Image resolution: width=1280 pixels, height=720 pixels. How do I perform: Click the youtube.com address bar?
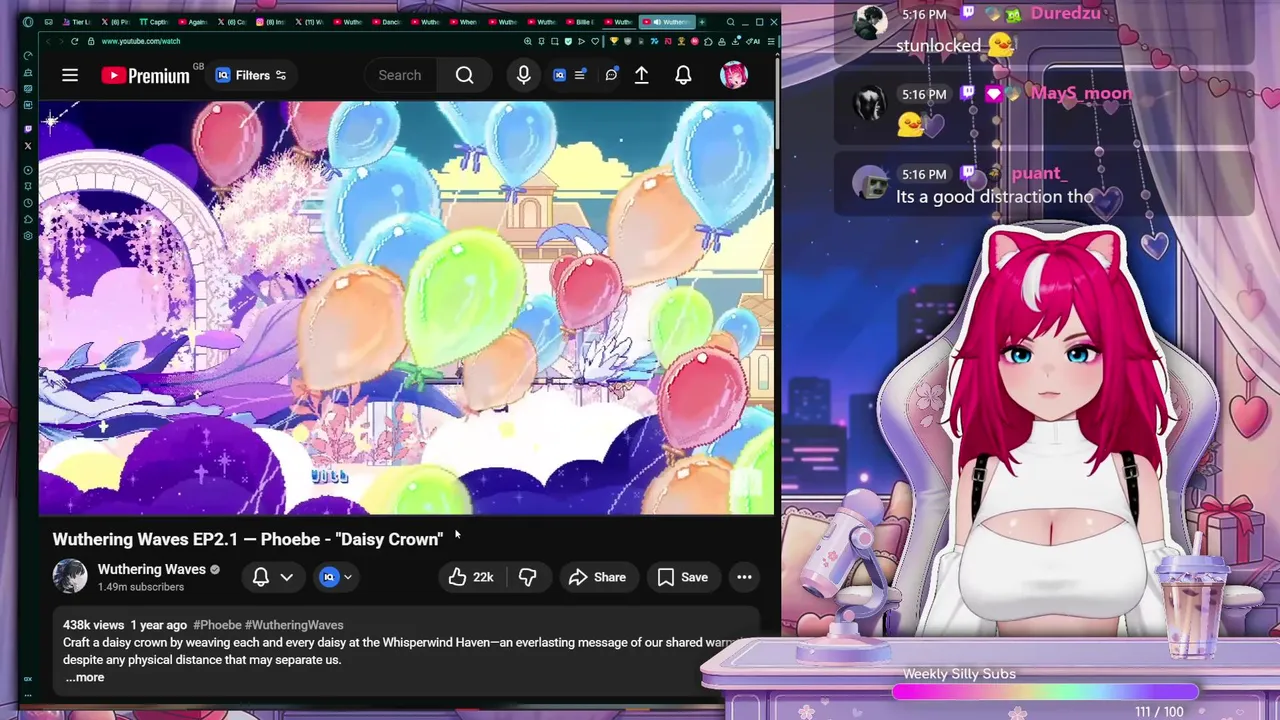pos(141,41)
